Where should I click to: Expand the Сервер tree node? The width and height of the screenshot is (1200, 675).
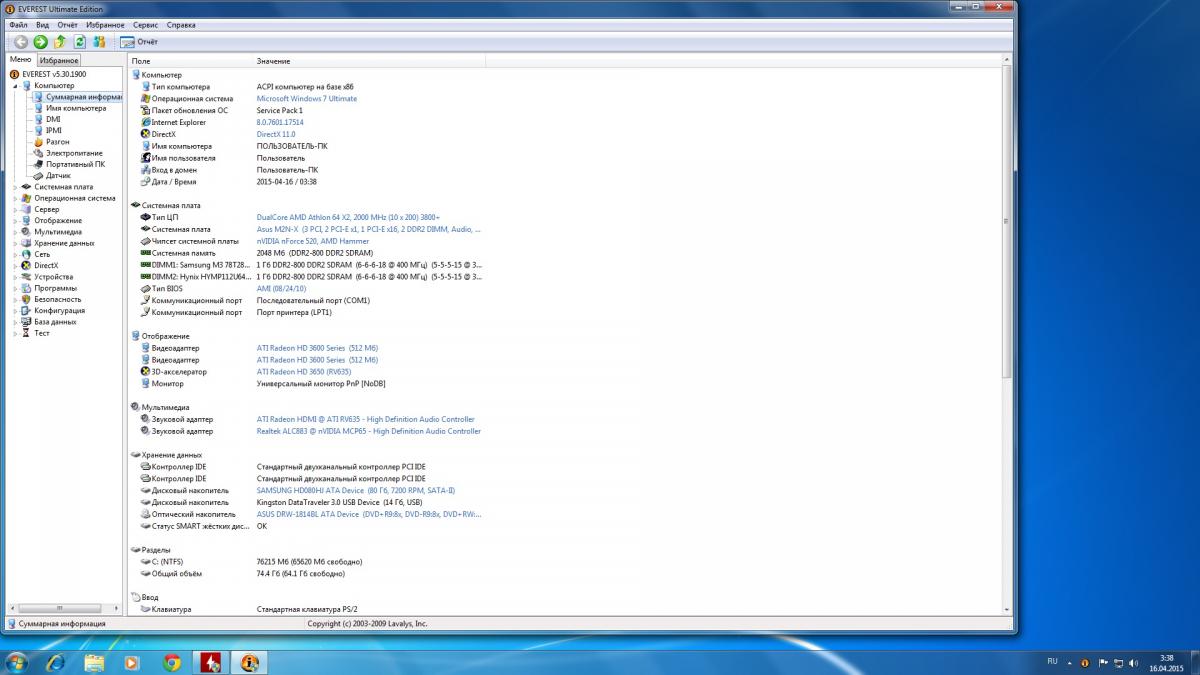pyautogui.click(x=15, y=209)
